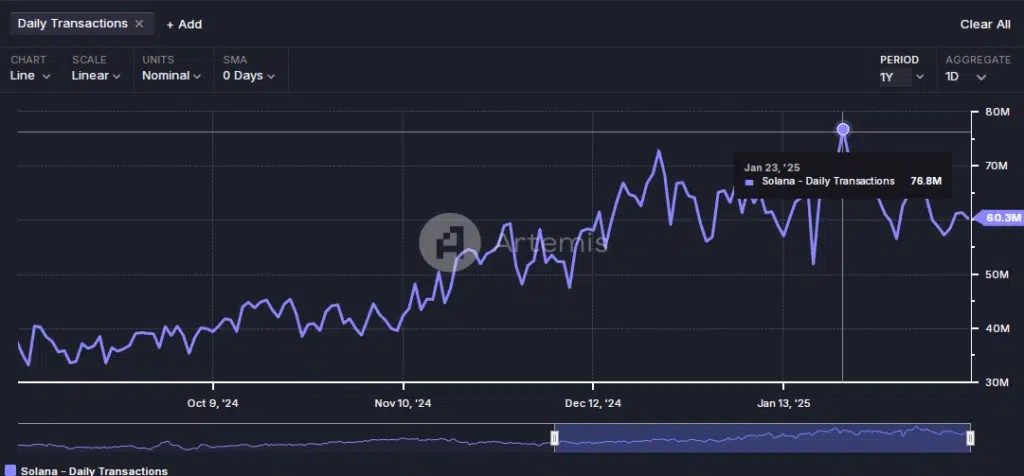Toggle Solana Daily Transactions legend swatch
Viewport: 1024px width, 476px height.
(10, 470)
